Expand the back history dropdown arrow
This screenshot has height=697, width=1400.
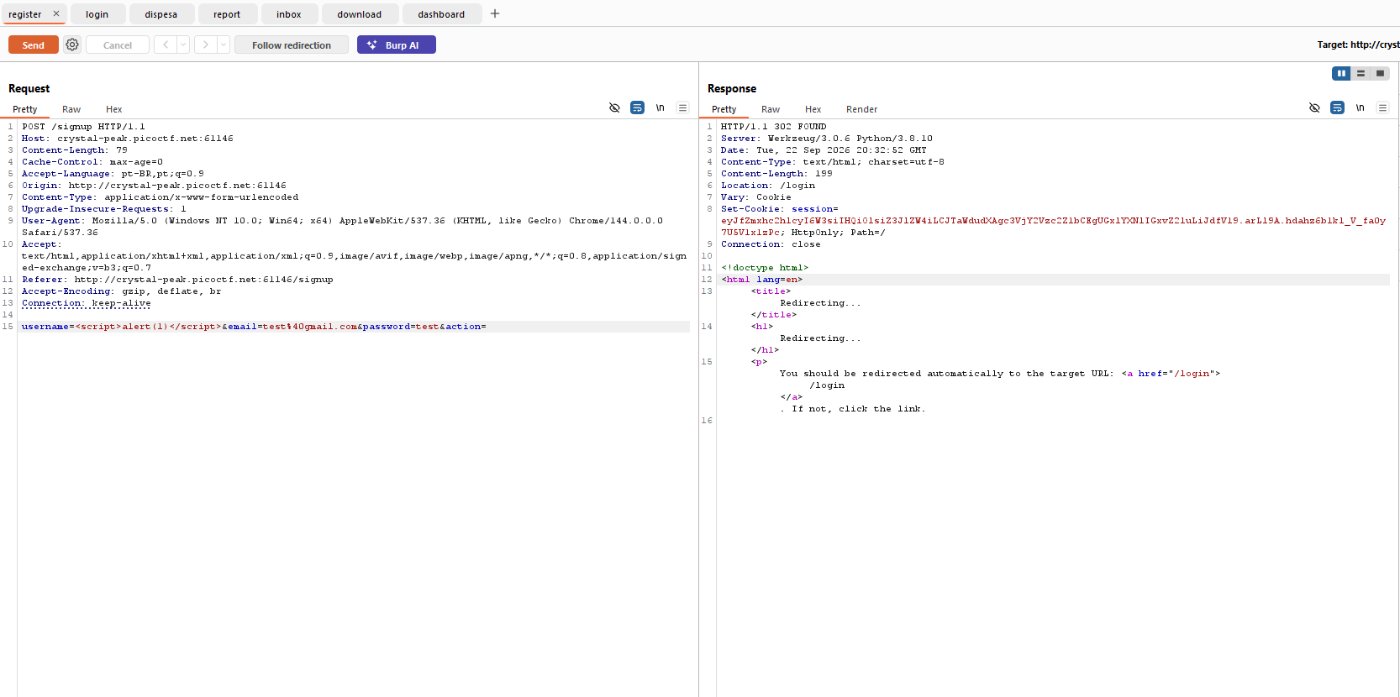click(x=183, y=45)
